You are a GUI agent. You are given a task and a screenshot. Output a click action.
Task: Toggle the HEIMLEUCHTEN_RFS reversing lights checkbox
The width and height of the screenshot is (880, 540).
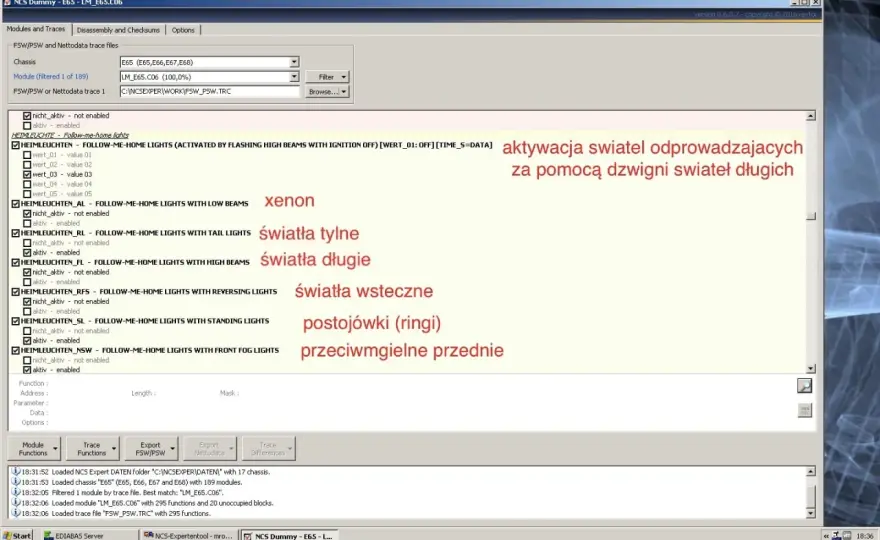[16, 292]
